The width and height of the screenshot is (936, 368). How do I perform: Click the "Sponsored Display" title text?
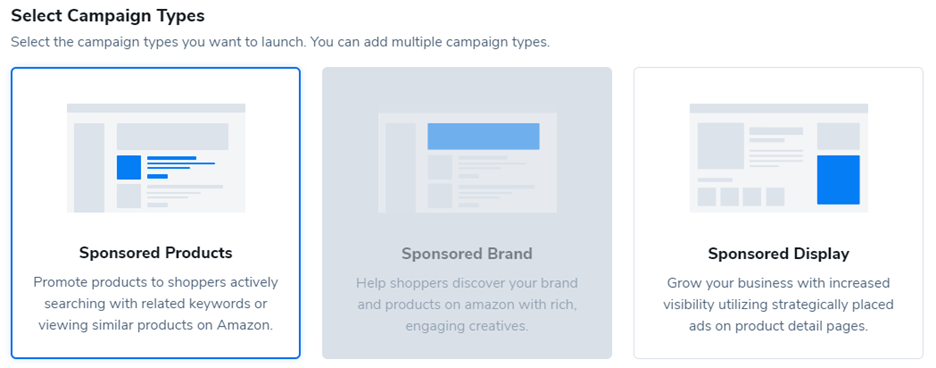pyautogui.click(x=778, y=253)
